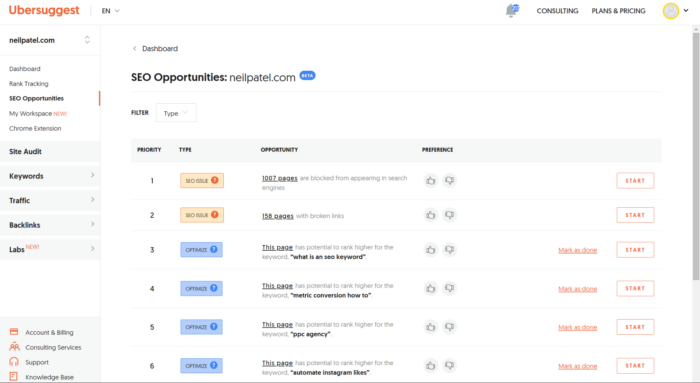Mark the "ppc agency" opportunity as done
Image resolution: width=700 pixels, height=383 pixels.
pos(577,327)
